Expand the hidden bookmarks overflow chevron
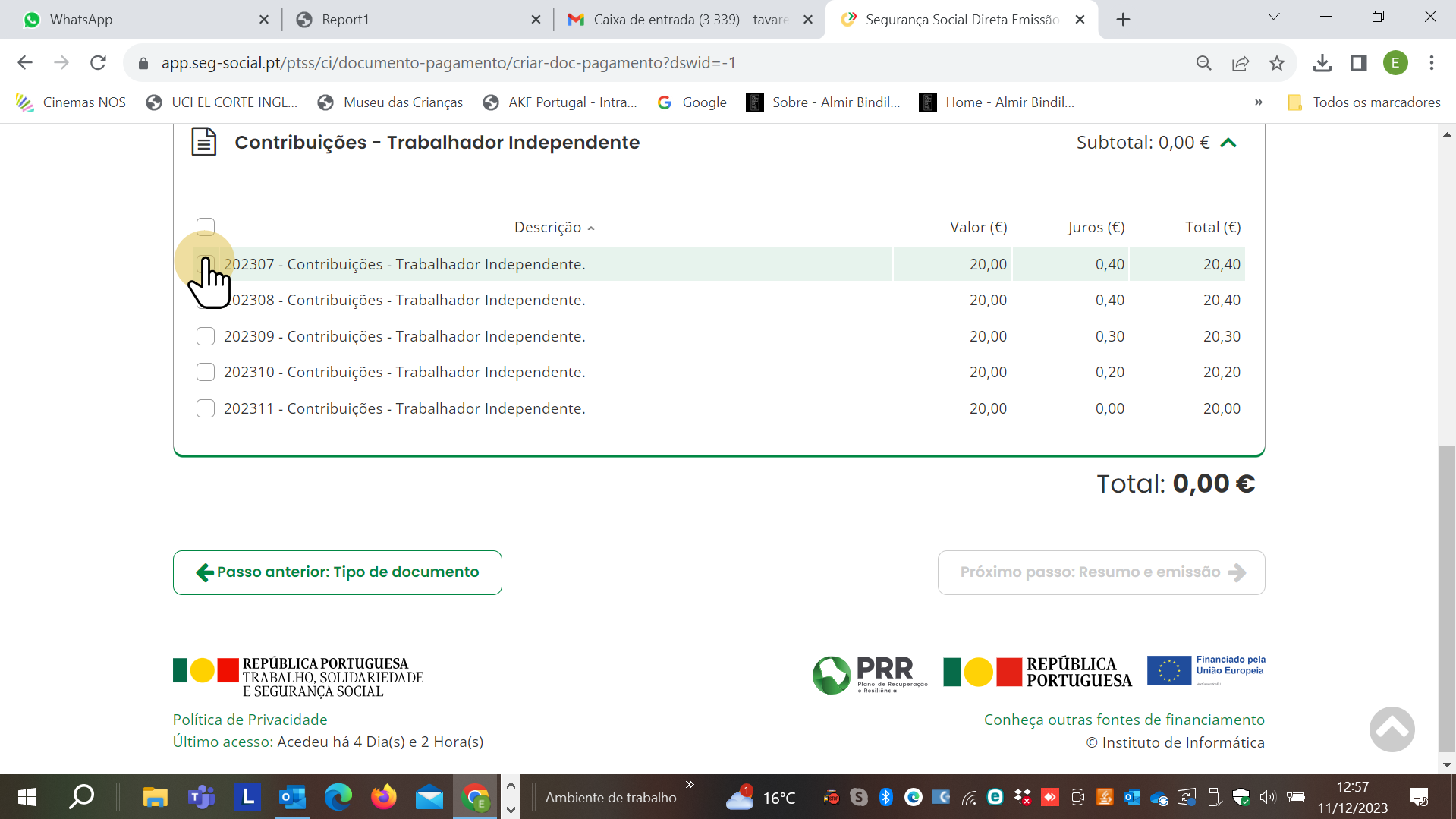The image size is (1456, 819). pyautogui.click(x=1258, y=102)
